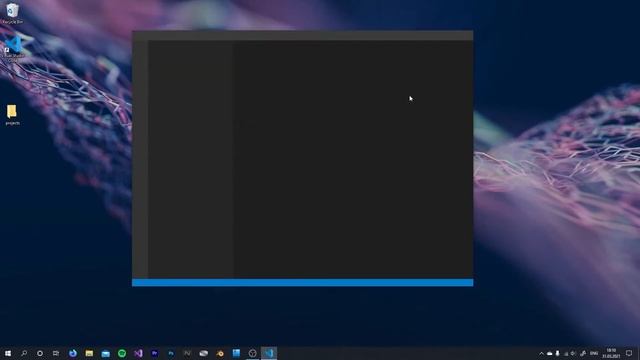Open the notification action center
The image size is (640, 360).
629,353
